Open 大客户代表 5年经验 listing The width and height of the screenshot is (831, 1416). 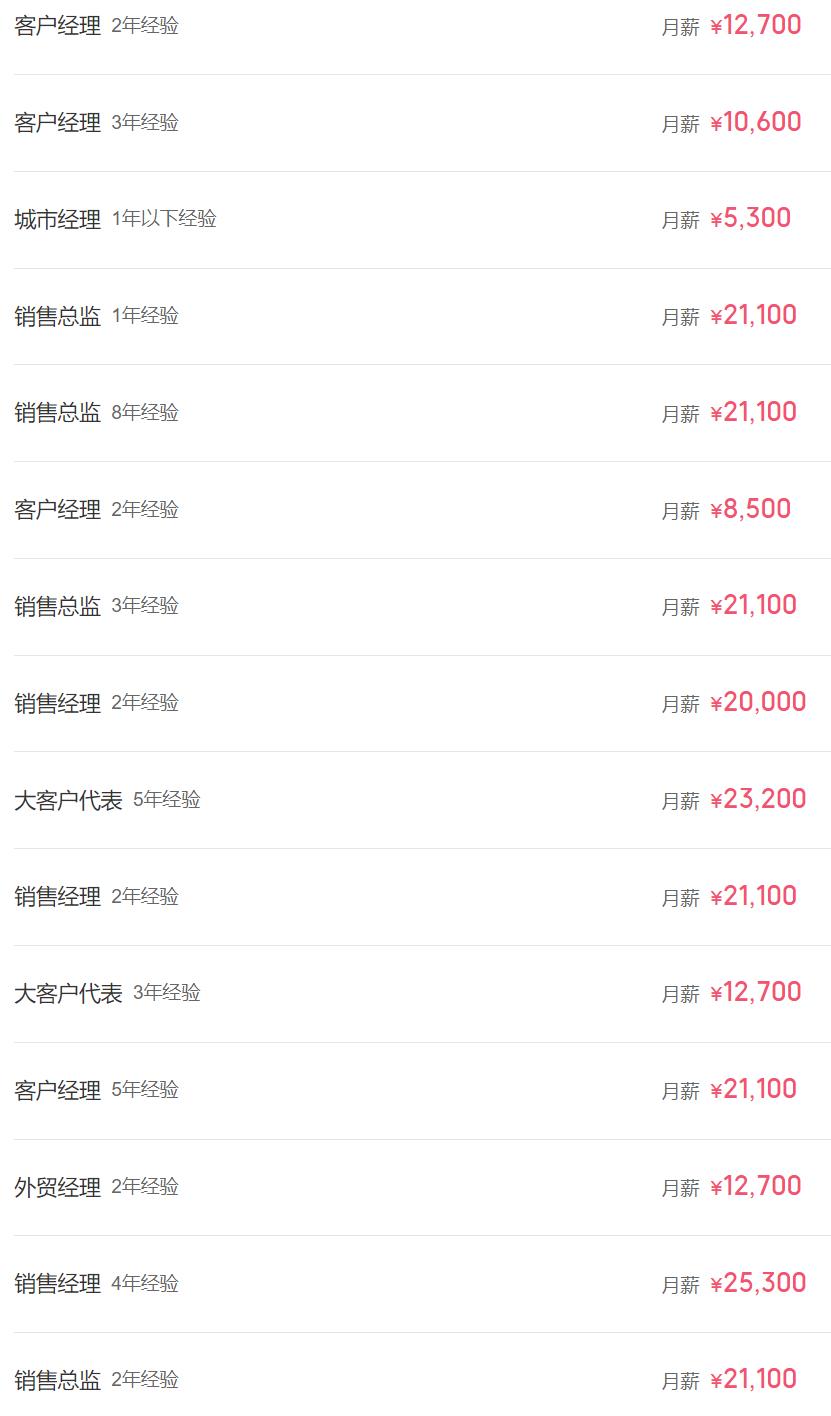pos(68,801)
